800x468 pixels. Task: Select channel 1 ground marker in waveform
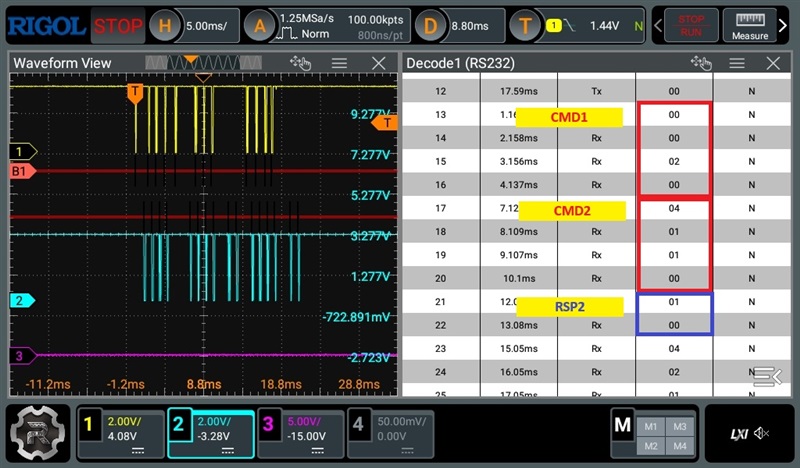point(23,152)
